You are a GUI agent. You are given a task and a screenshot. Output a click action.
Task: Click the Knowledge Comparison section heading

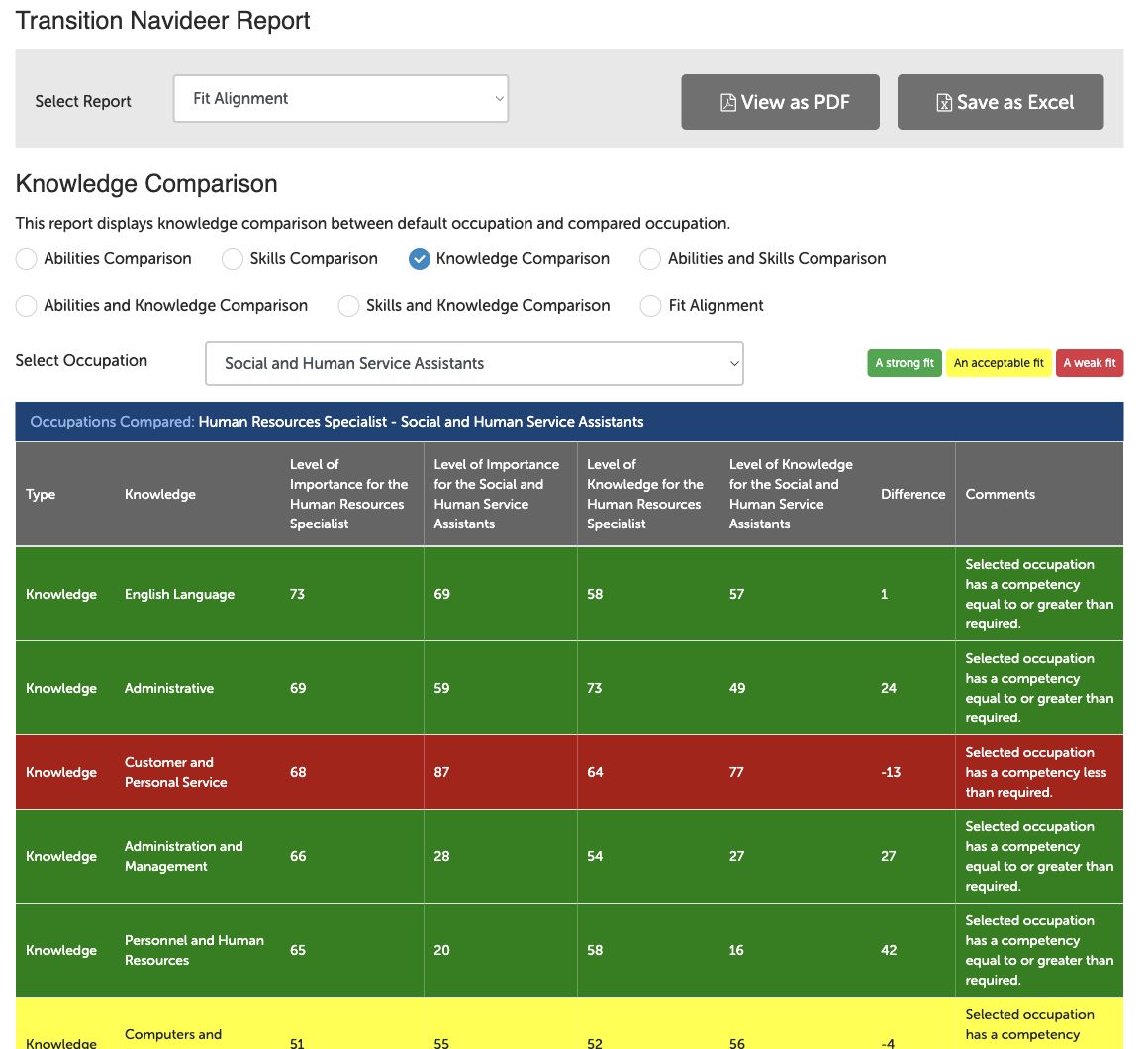pos(146,184)
